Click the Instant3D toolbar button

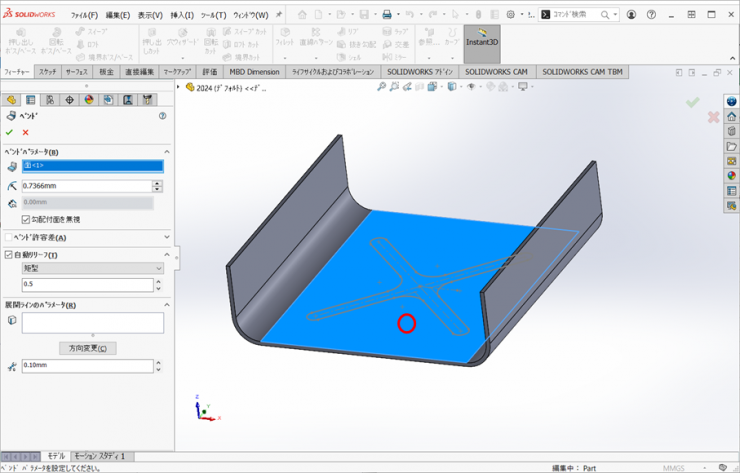coord(482,43)
